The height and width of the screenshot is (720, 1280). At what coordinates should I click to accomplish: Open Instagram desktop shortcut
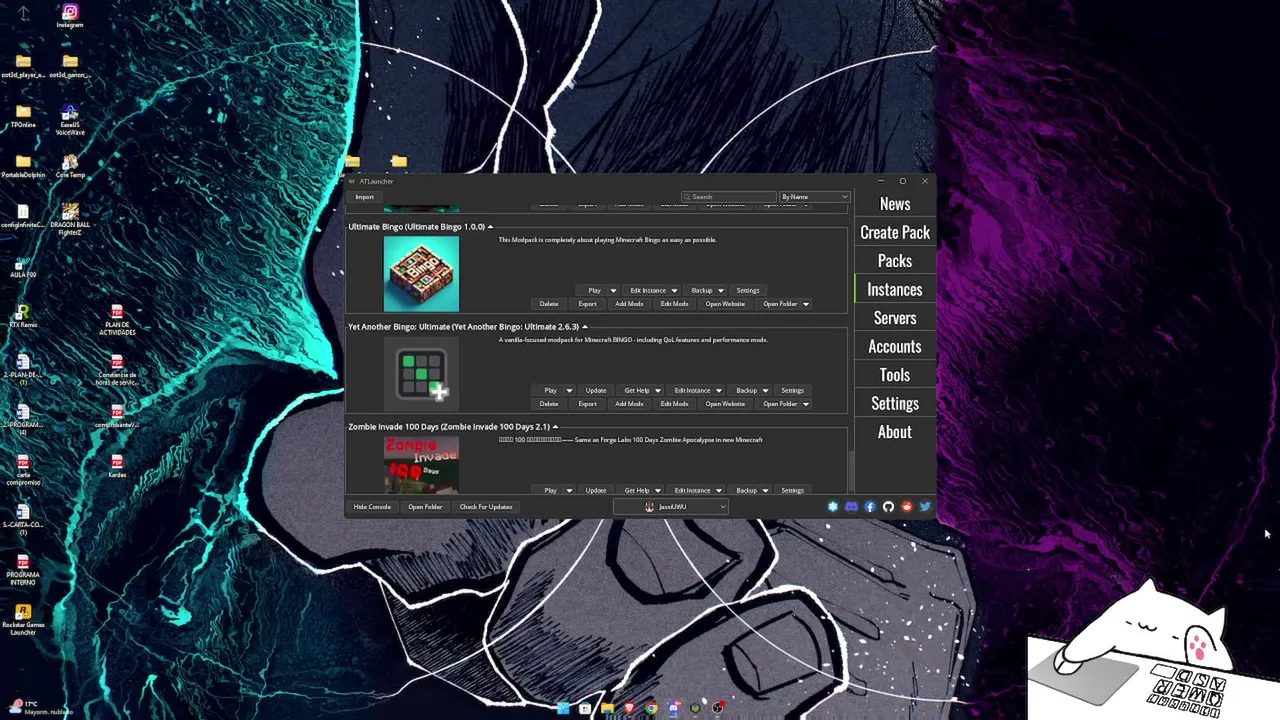70,16
